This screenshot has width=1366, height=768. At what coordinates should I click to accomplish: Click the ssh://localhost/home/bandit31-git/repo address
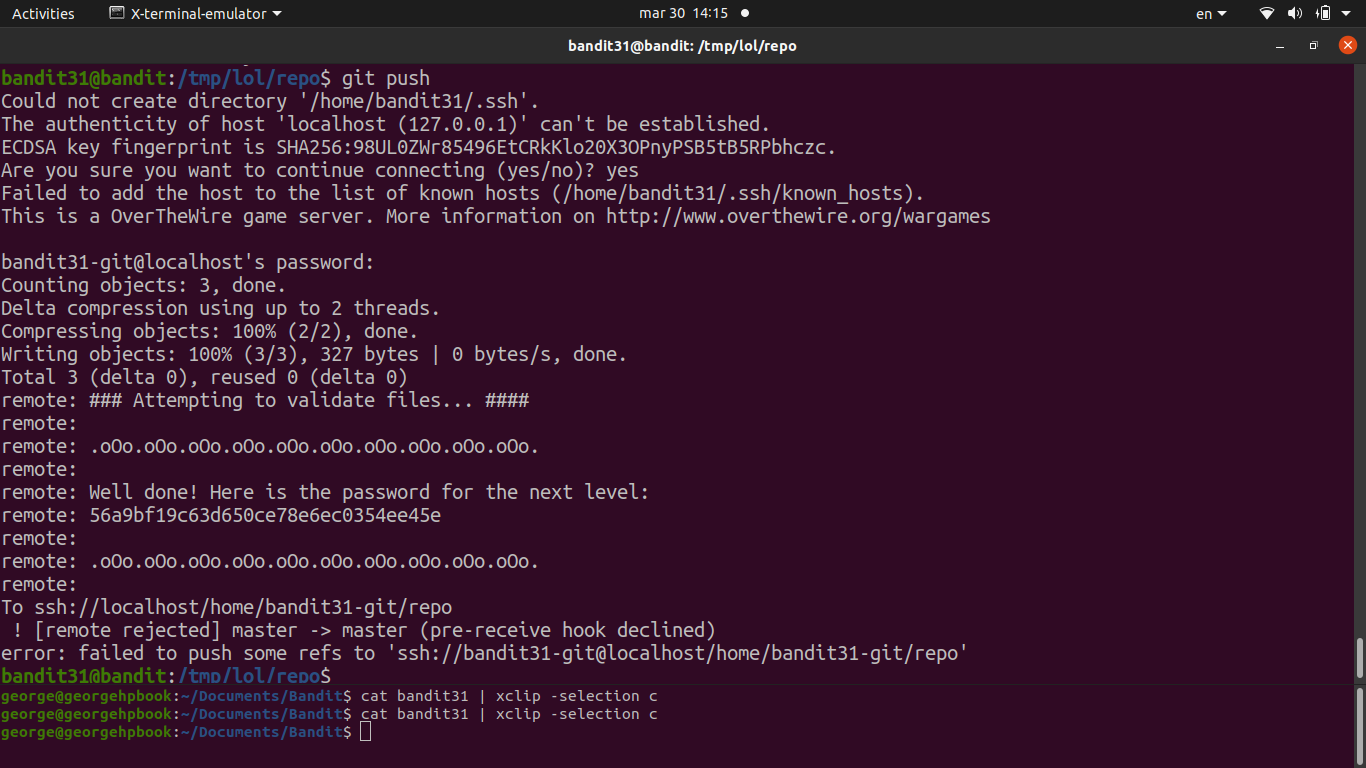click(x=243, y=608)
